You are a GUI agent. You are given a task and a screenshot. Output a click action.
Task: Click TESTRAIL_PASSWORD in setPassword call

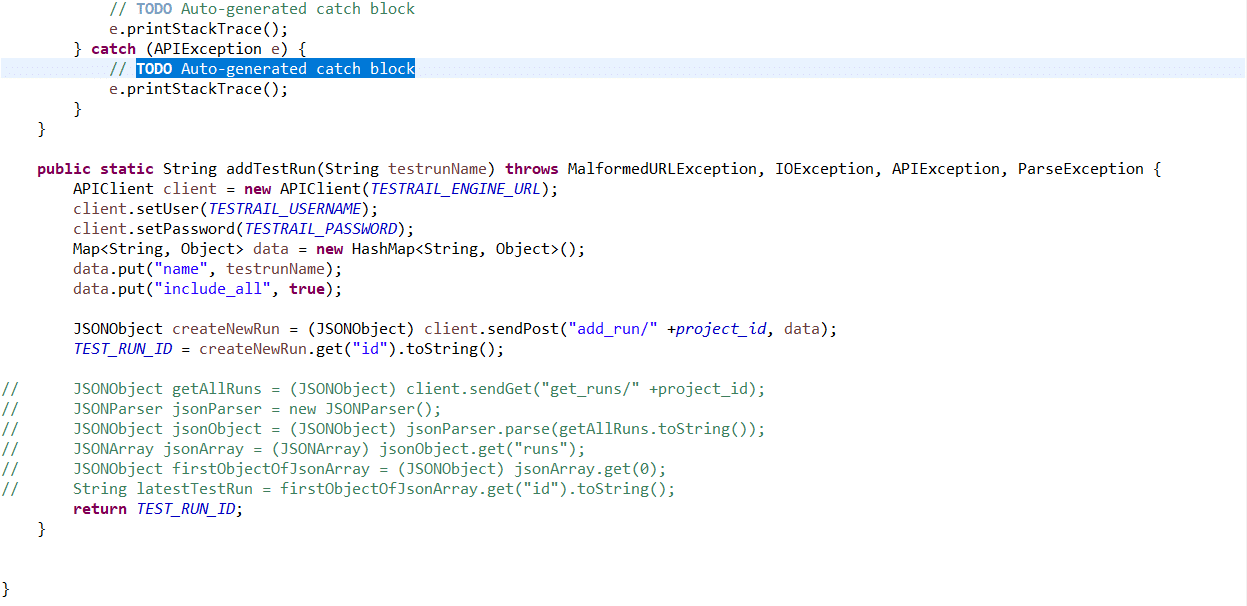tap(320, 229)
